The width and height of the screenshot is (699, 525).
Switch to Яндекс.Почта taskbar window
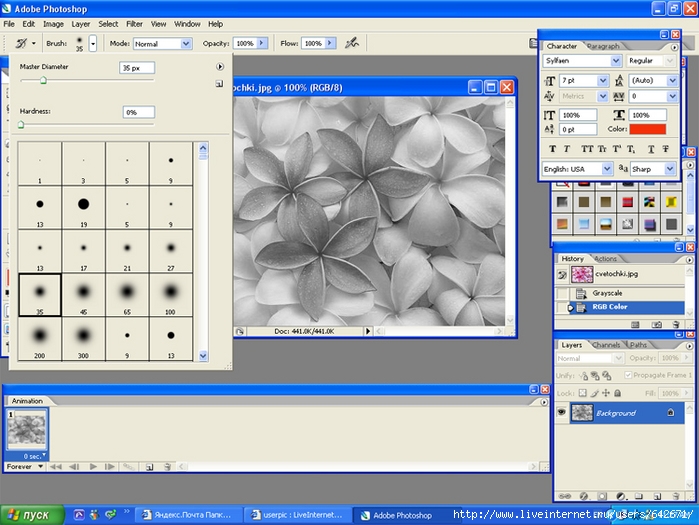tap(188, 515)
